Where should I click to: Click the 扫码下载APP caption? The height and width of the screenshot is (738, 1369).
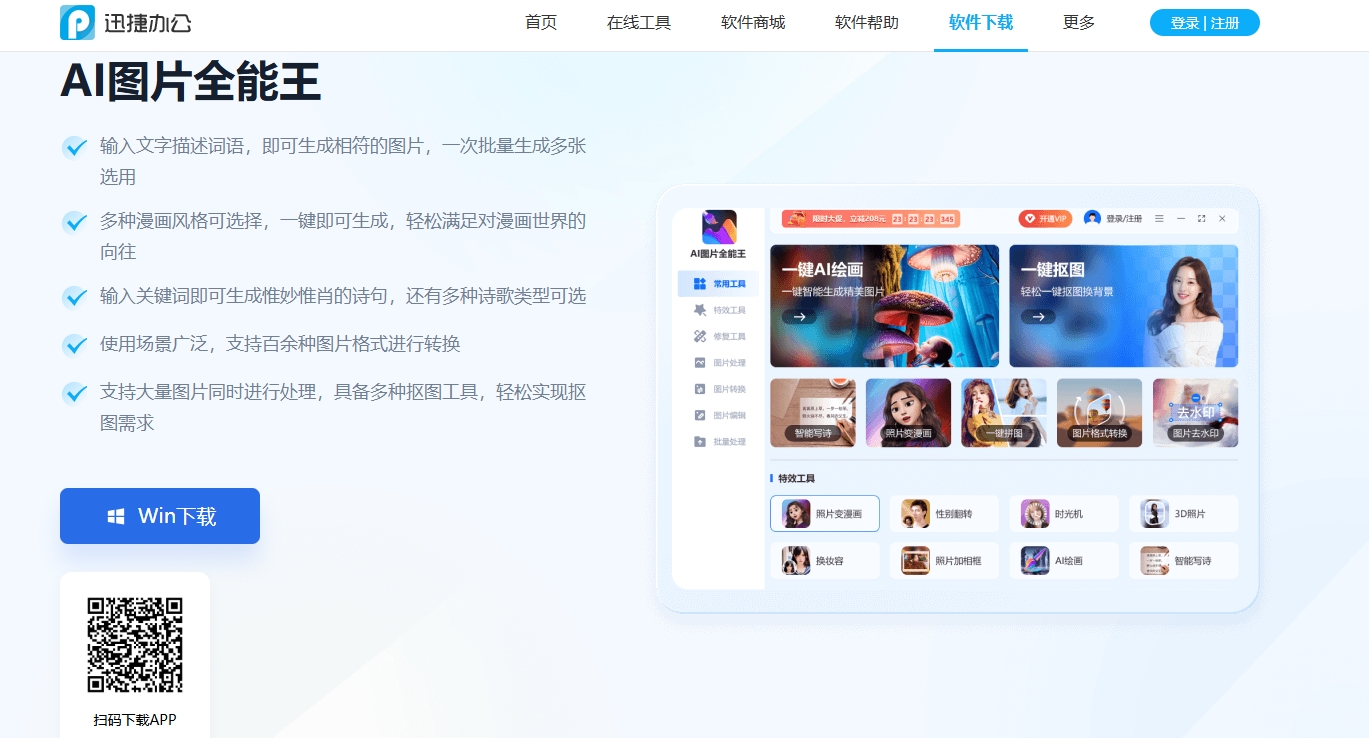[x=135, y=720]
